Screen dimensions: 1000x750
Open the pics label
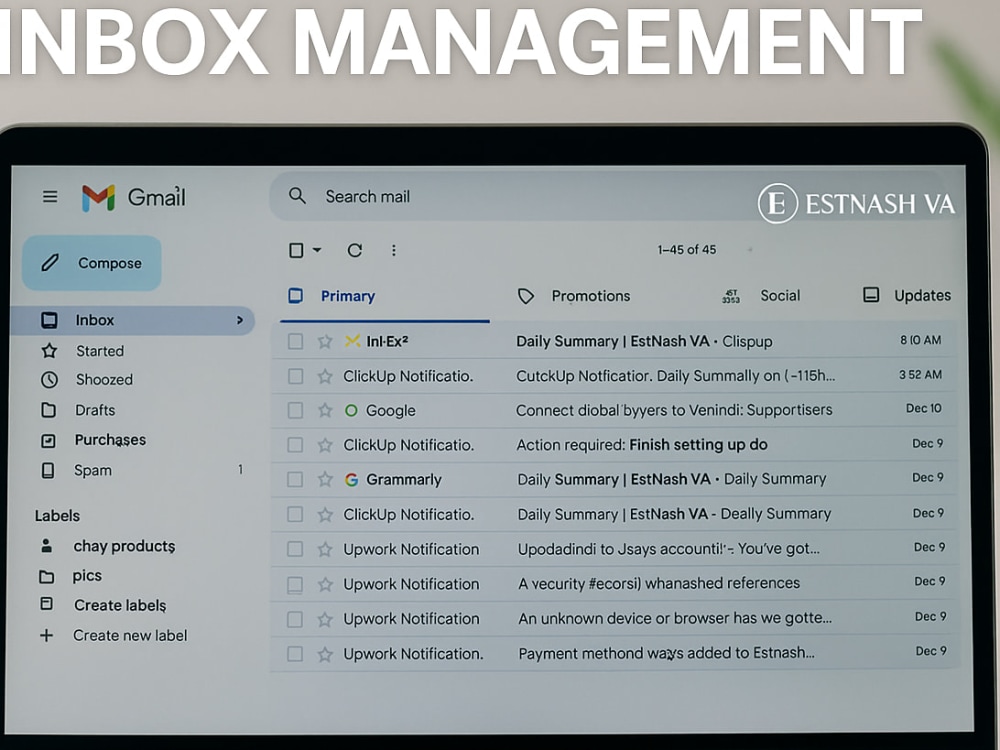click(x=87, y=576)
